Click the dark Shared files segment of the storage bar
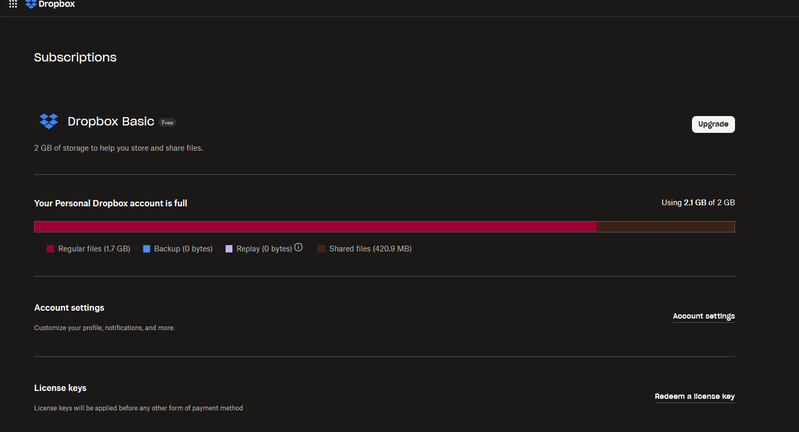 pyautogui.click(x=665, y=227)
